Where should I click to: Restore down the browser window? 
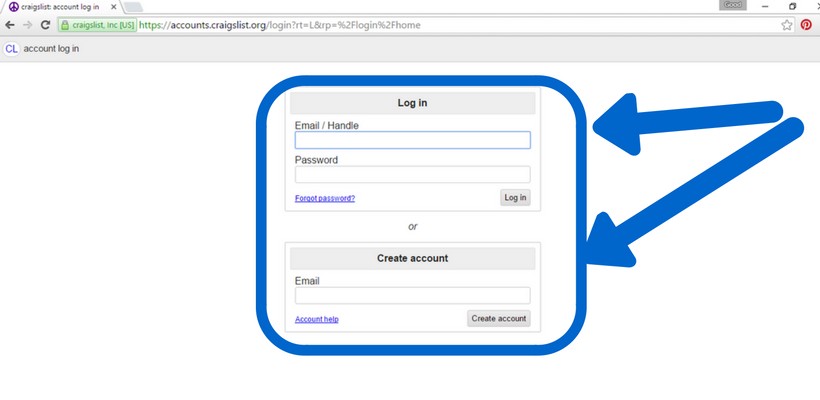792,6
